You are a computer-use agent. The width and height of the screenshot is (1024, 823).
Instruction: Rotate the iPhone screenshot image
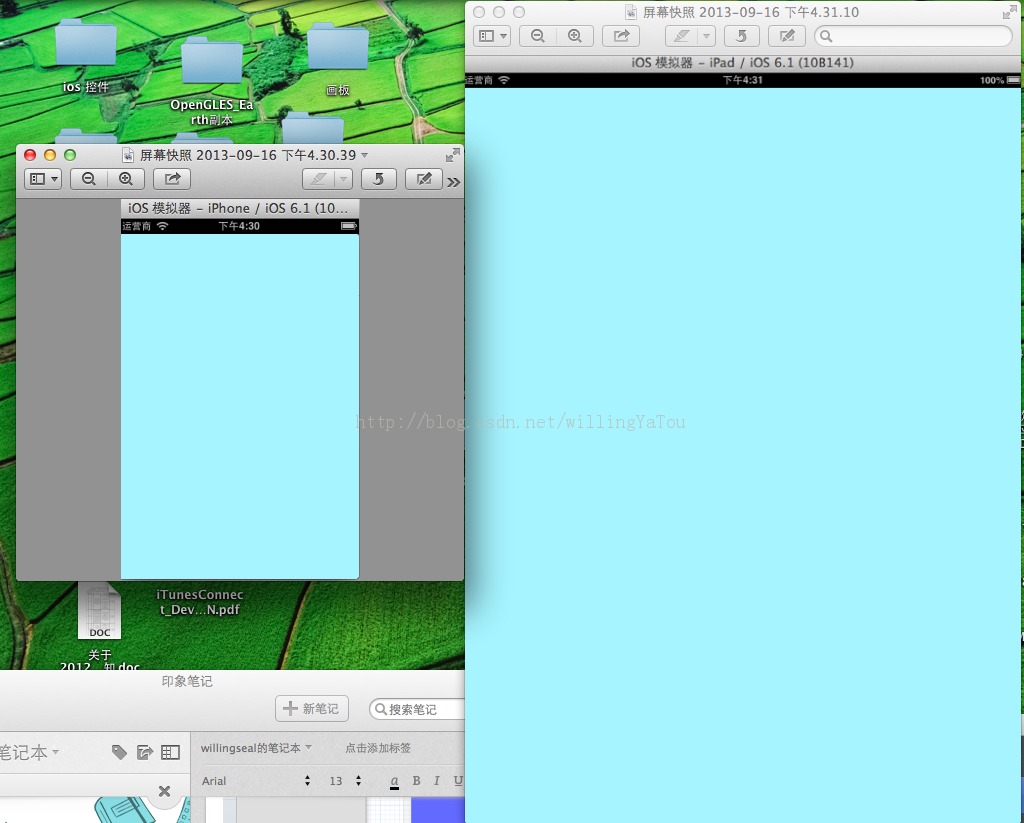(x=378, y=179)
